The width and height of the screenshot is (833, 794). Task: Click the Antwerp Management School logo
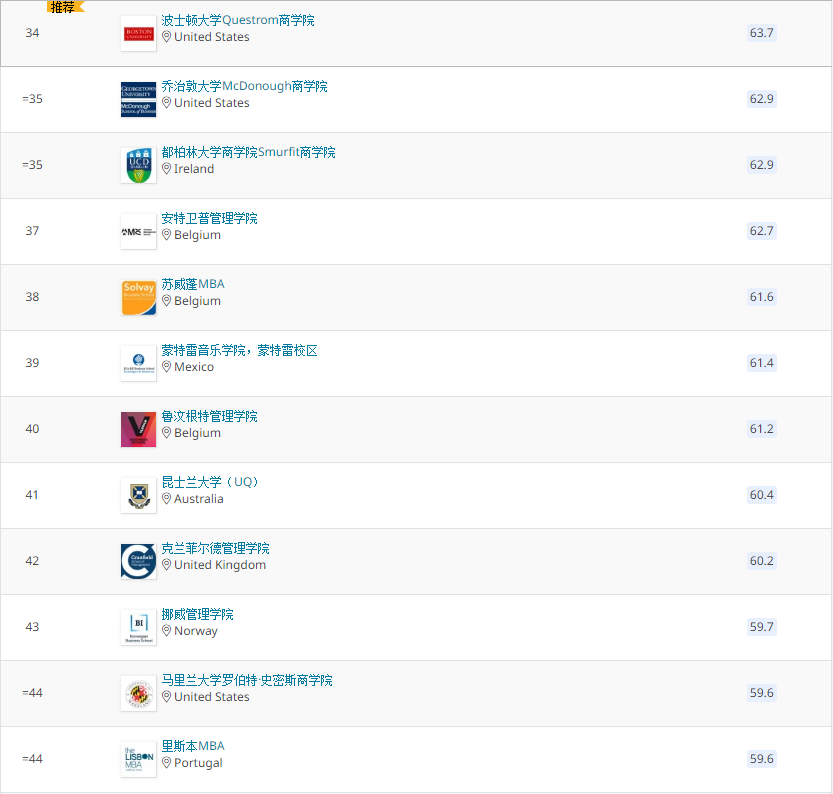(x=139, y=232)
